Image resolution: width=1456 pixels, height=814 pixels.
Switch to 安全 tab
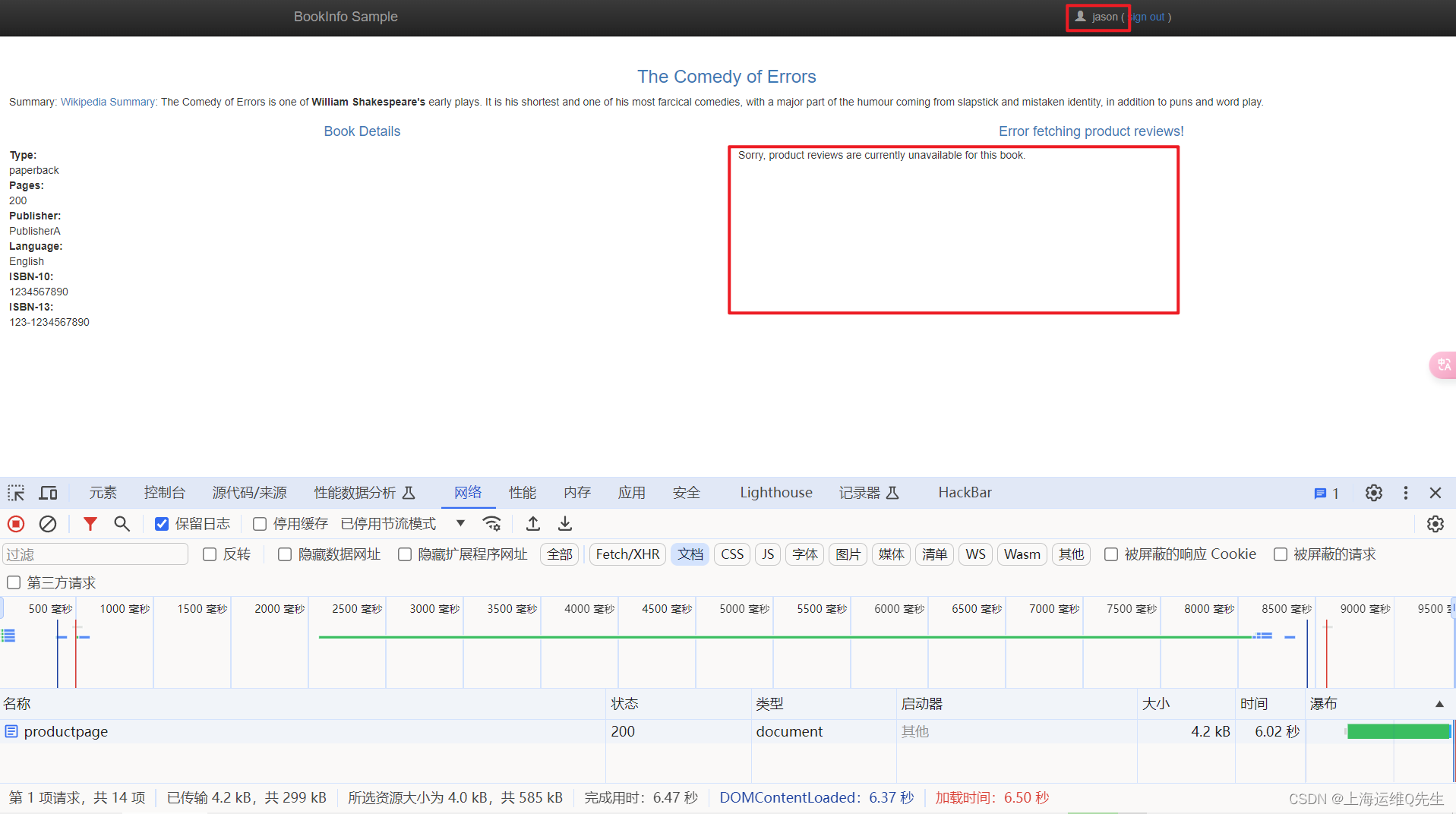coord(687,493)
